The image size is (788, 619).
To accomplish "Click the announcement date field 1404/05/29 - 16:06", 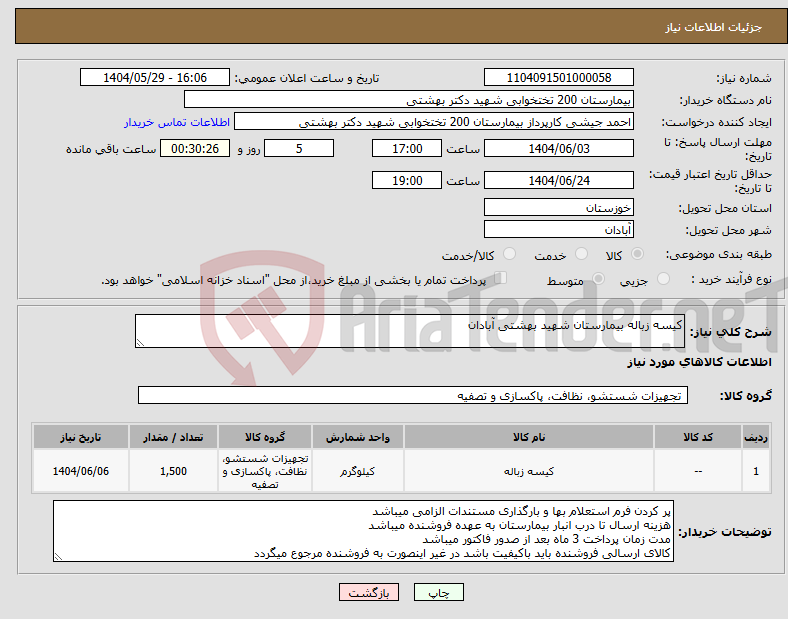I will [x=155, y=77].
